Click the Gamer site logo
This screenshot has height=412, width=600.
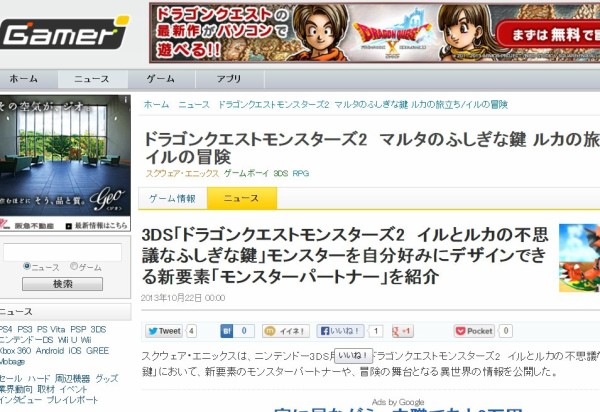click(64, 33)
